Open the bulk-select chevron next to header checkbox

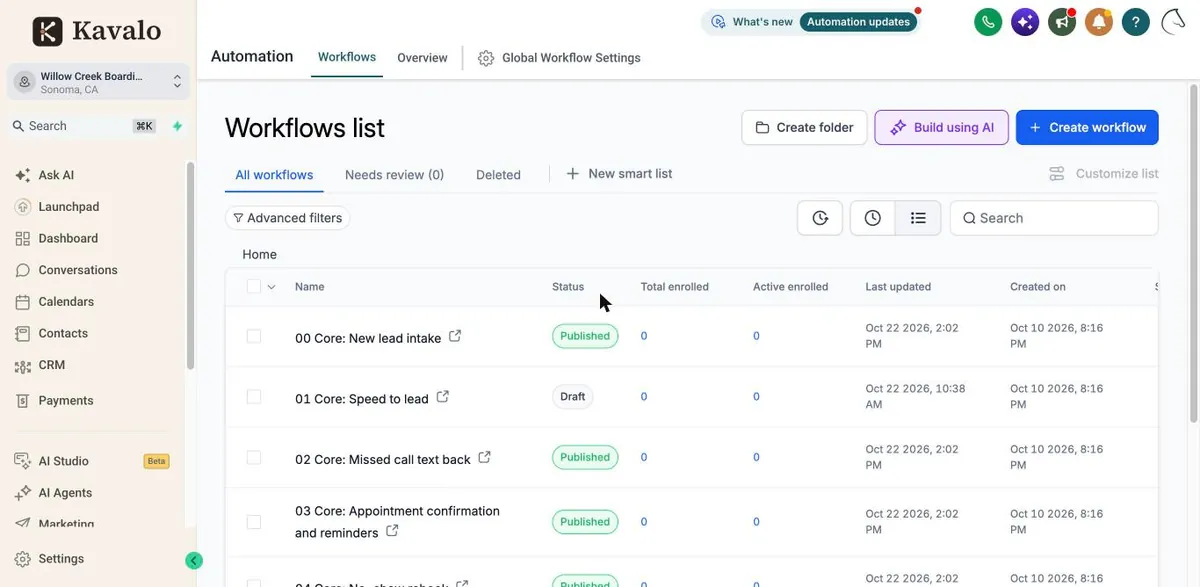[x=271, y=287]
